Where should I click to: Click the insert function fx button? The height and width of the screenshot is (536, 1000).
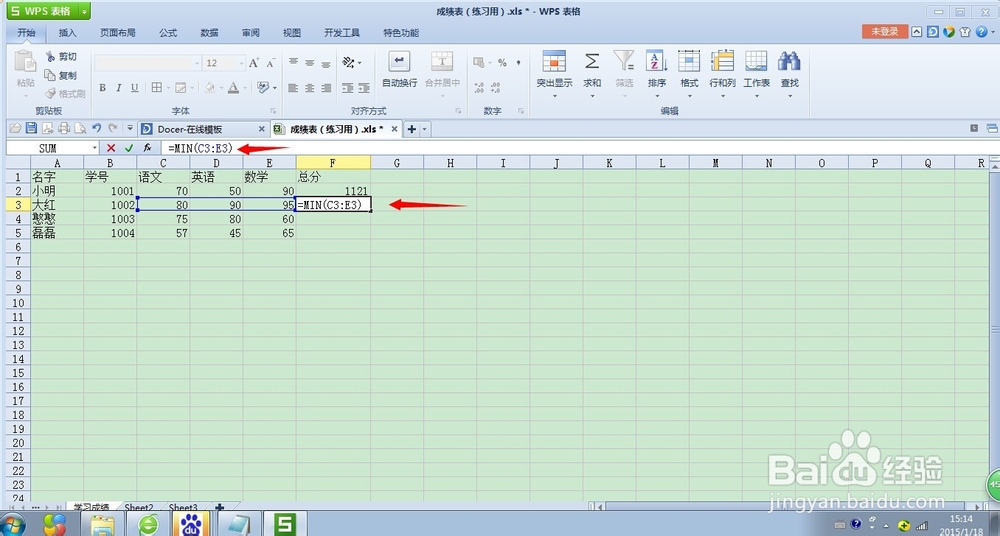147,148
